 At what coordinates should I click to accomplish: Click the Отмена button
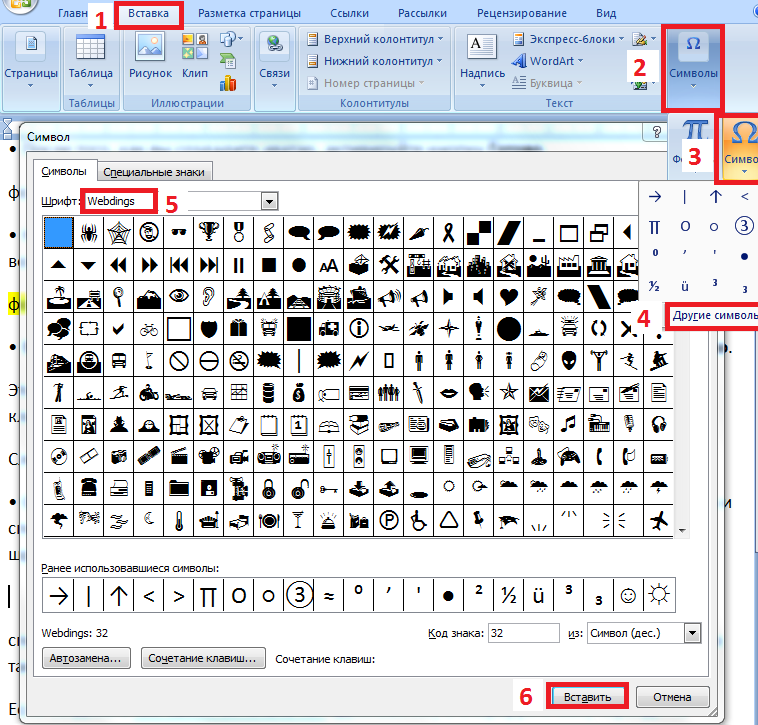(x=672, y=697)
